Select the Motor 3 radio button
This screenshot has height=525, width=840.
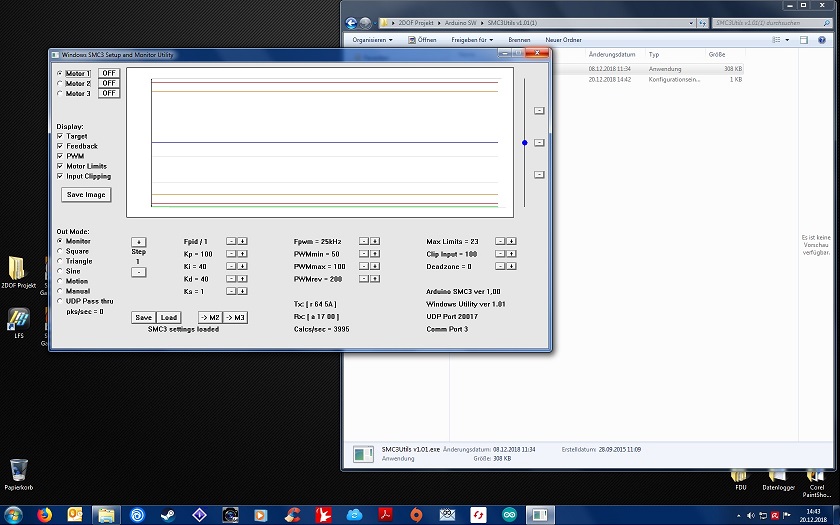point(60,93)
